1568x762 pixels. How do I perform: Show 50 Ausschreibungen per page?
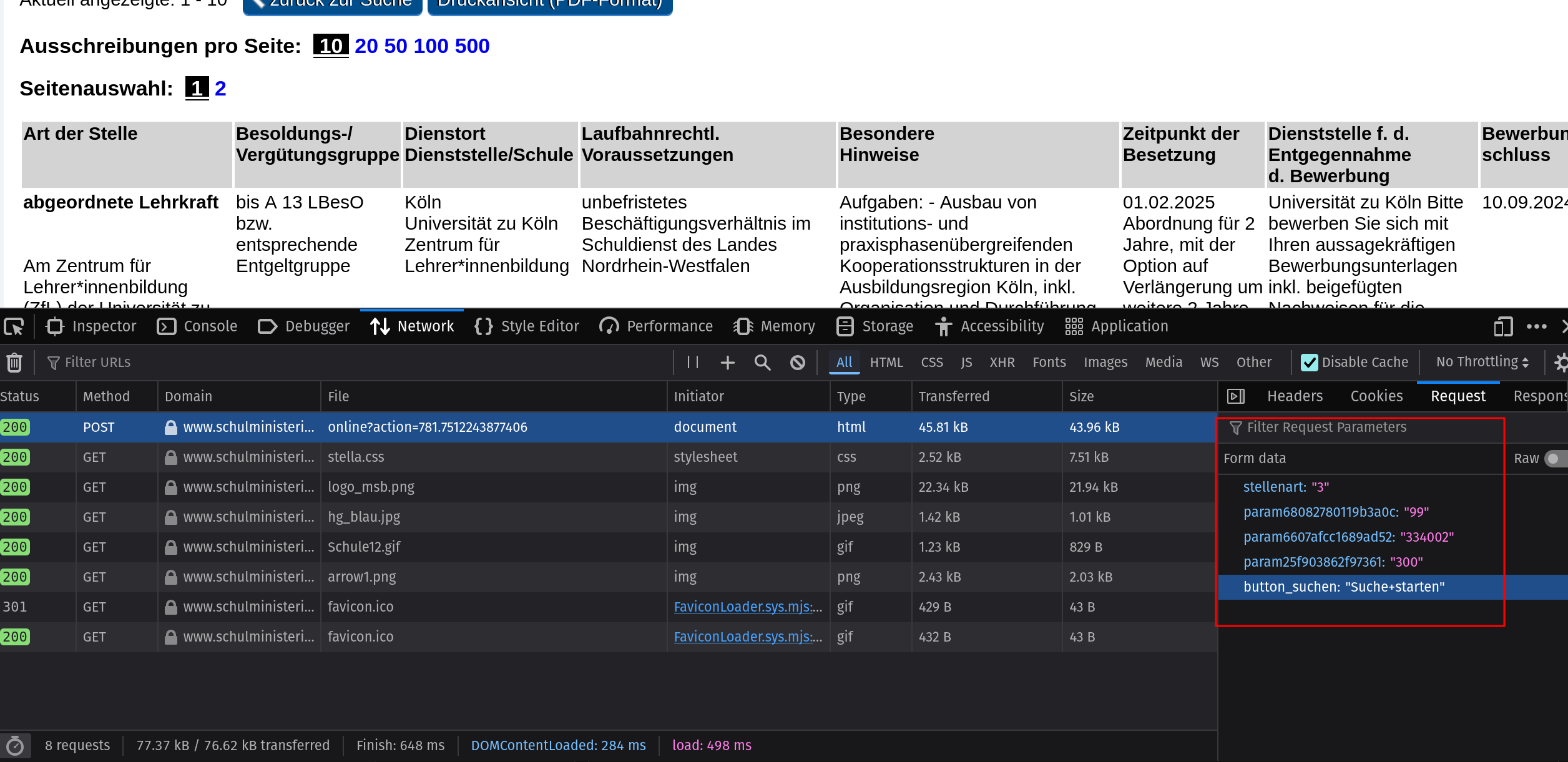click(x=395, y=46)
